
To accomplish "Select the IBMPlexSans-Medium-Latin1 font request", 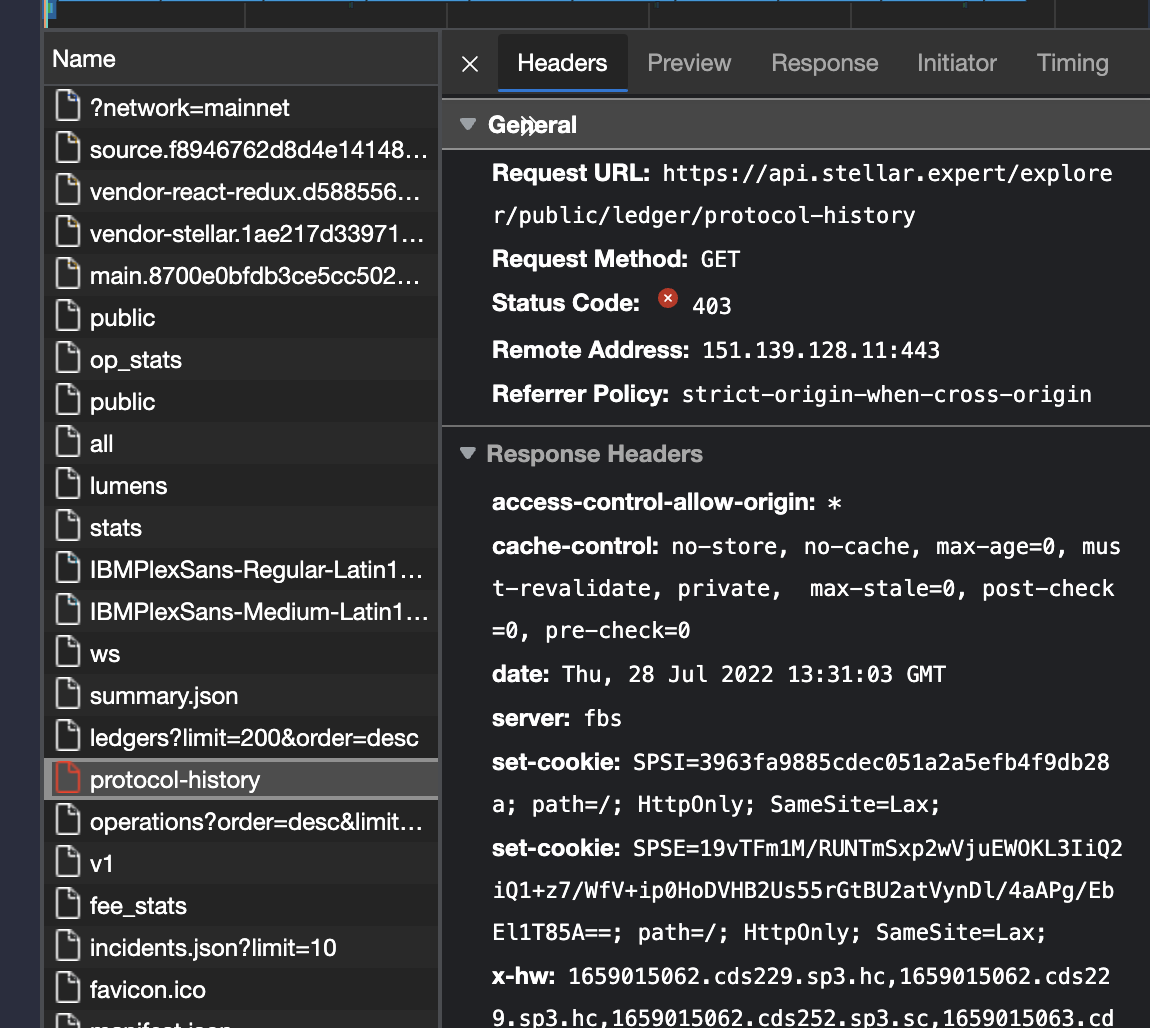I will pos(241,612).
